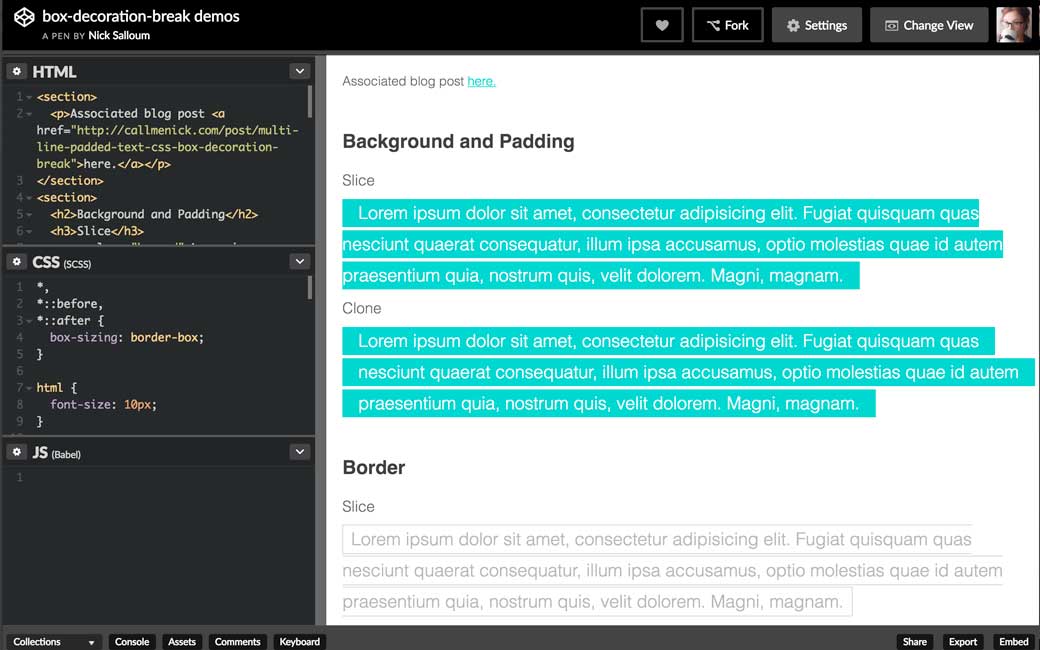Open the pen Settings
This screenshot has width=1040, height=650.
tap(816, 25)
